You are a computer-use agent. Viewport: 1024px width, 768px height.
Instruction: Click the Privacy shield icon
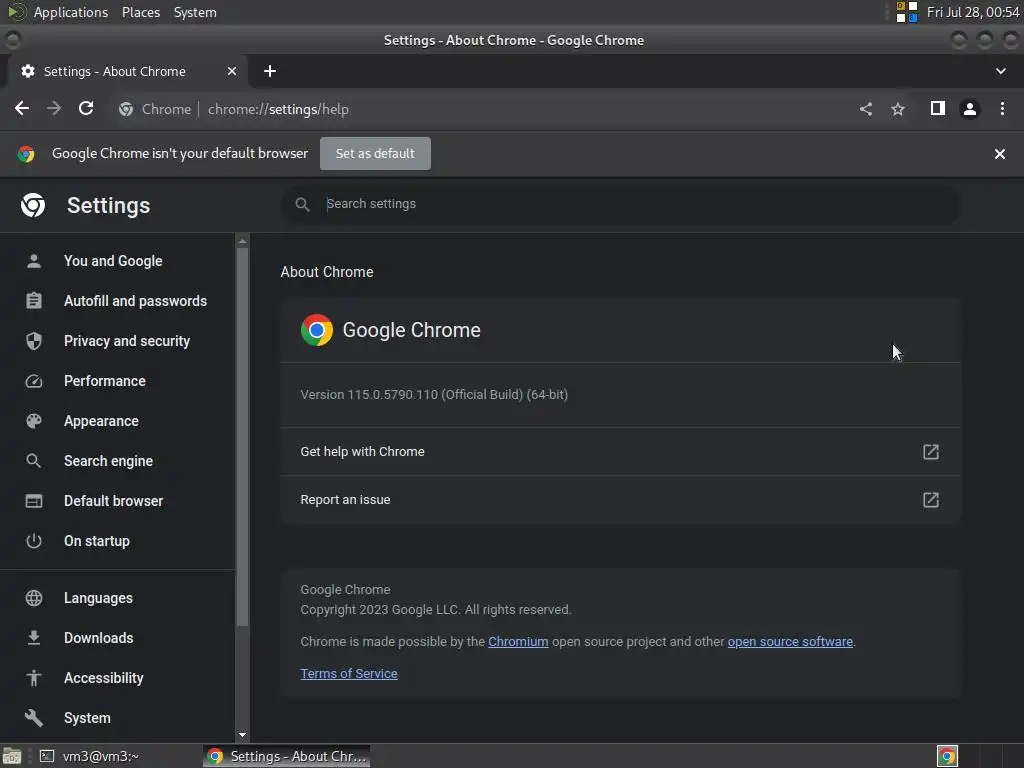pos(34,341)
